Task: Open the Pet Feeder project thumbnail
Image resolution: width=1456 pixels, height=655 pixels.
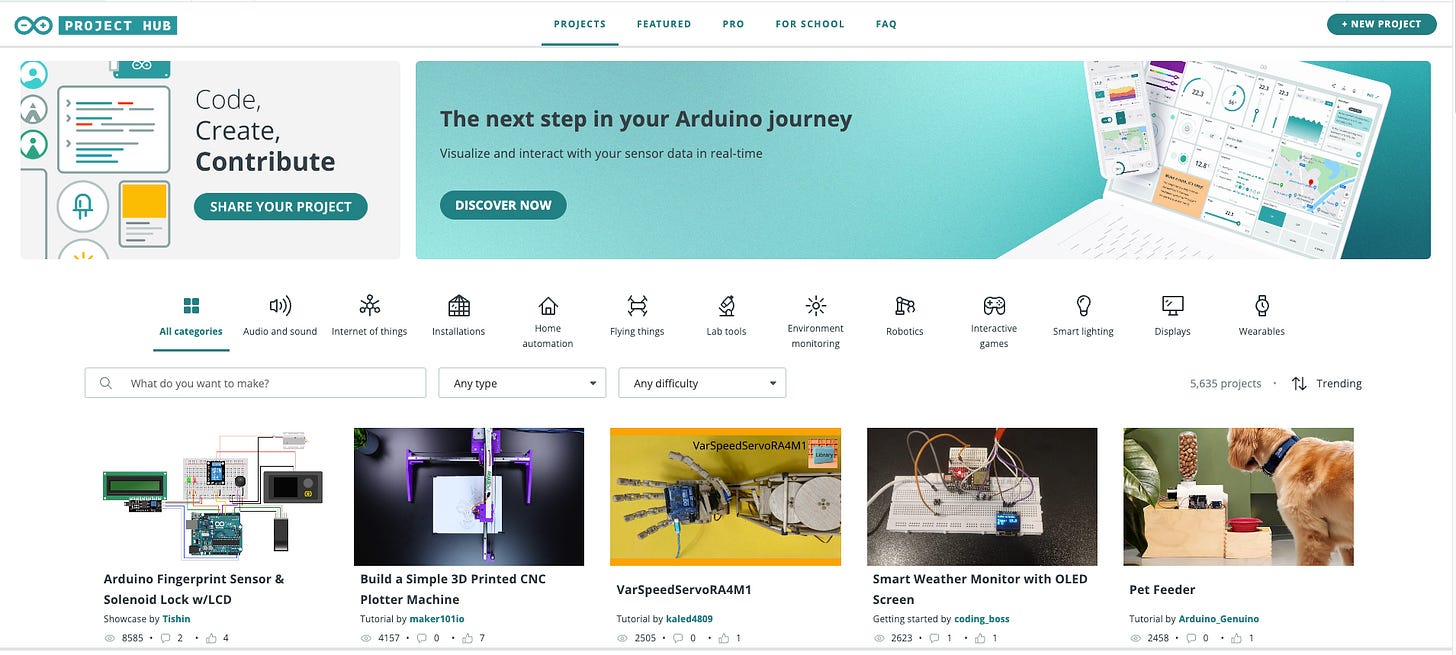Action: point(1238,497)
